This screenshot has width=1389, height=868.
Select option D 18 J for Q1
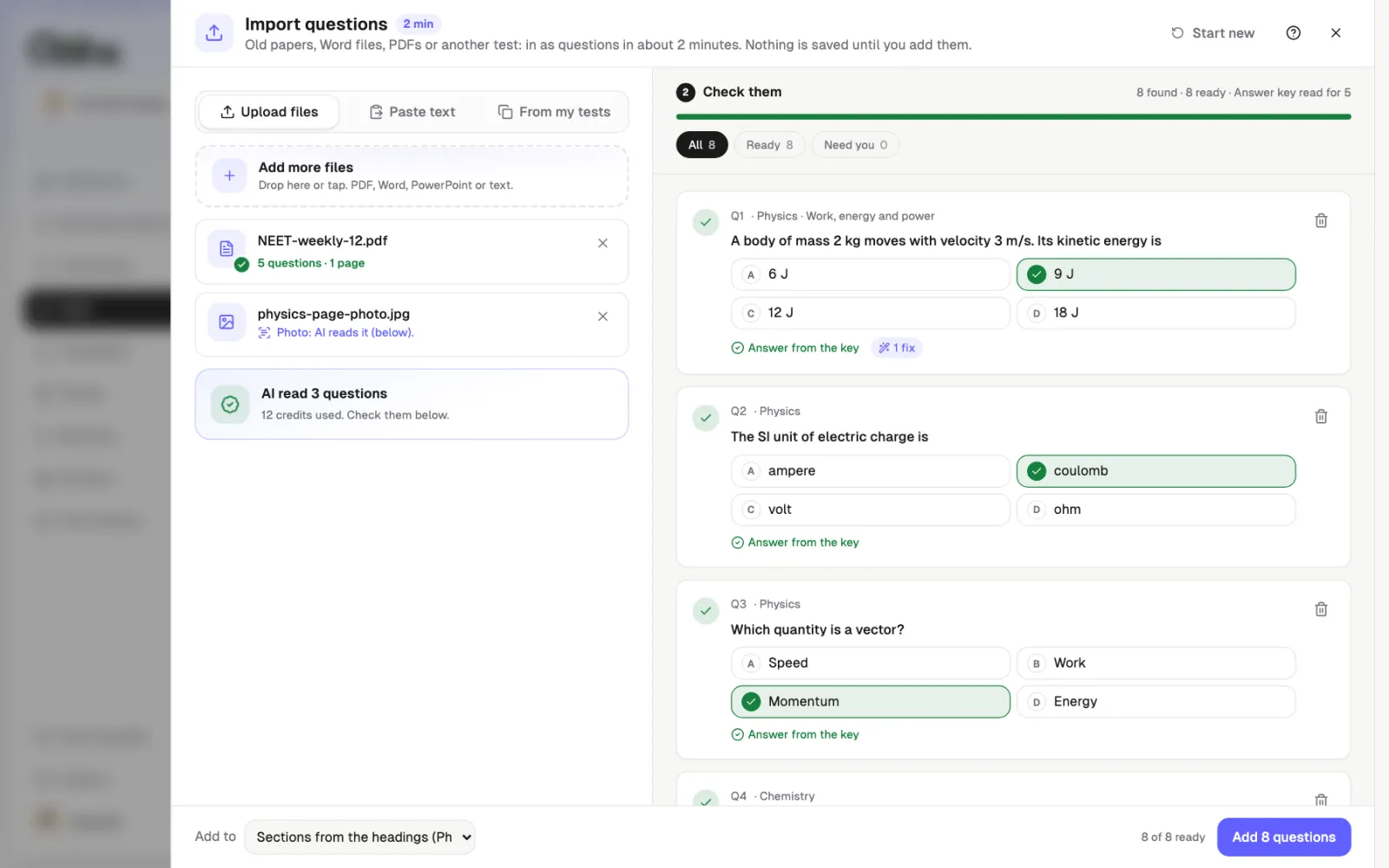click(1155, 313)
